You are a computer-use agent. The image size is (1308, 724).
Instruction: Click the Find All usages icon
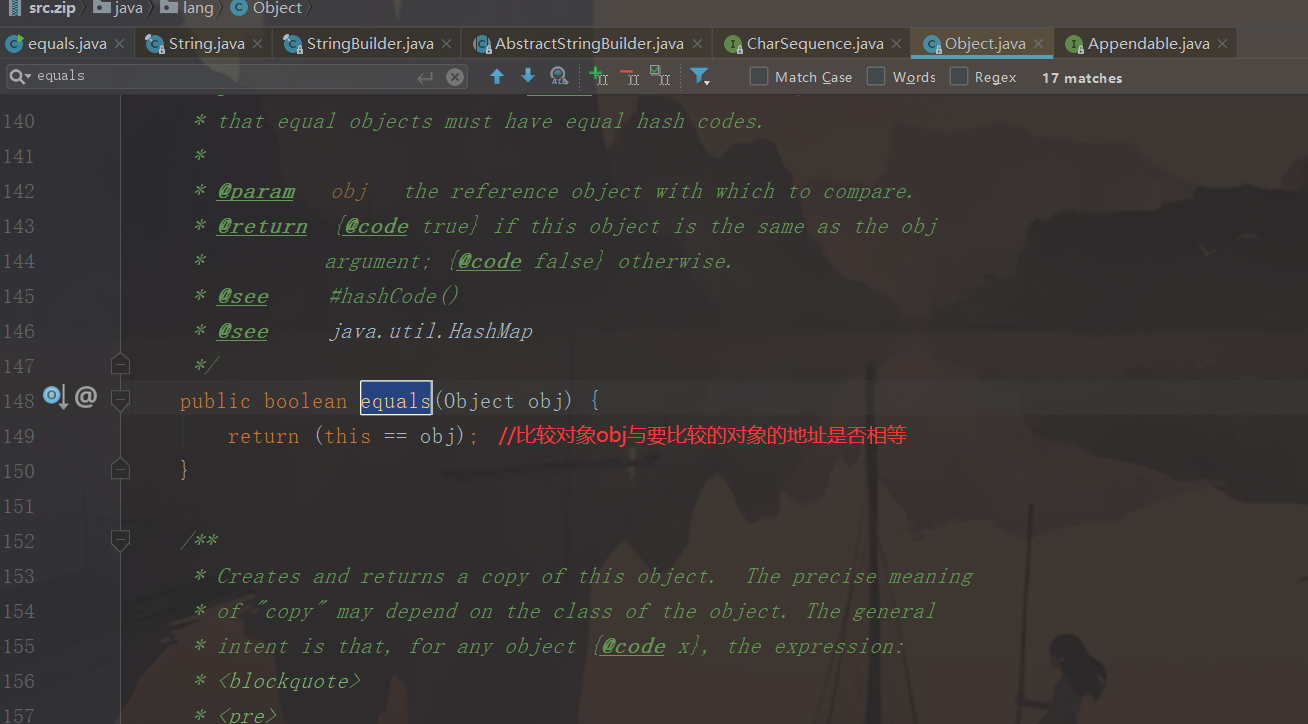(x=559, y=76)
